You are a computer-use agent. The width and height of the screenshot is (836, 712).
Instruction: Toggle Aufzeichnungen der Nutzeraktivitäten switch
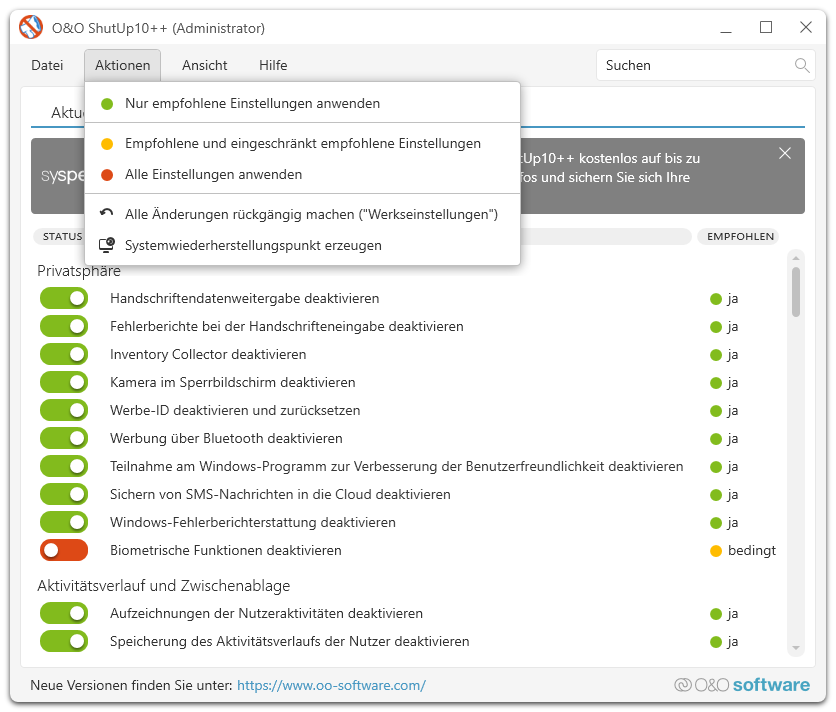coord(64,613)
